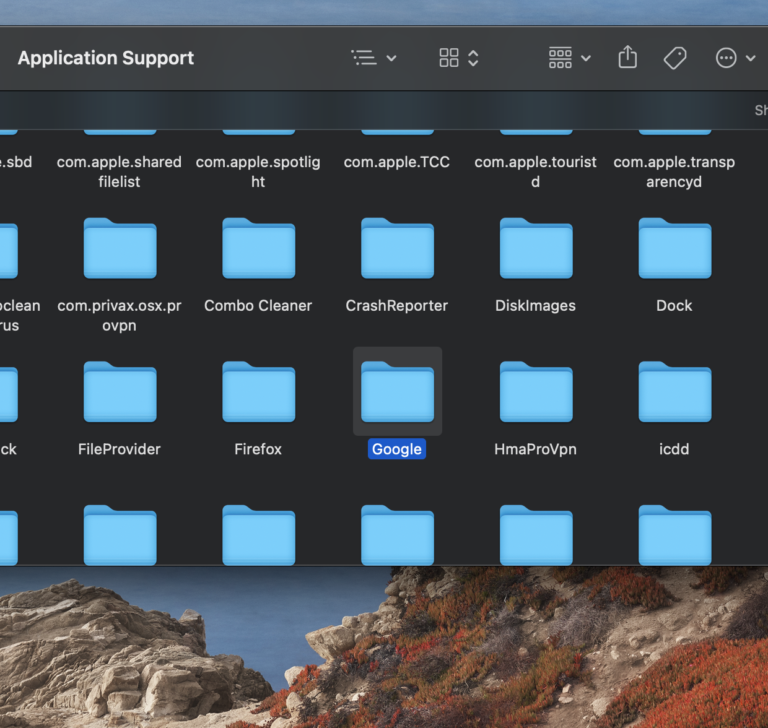The image size is (768, 728).
Task: Click the com.apple.spotlight label
Action: tap(258, 171)
